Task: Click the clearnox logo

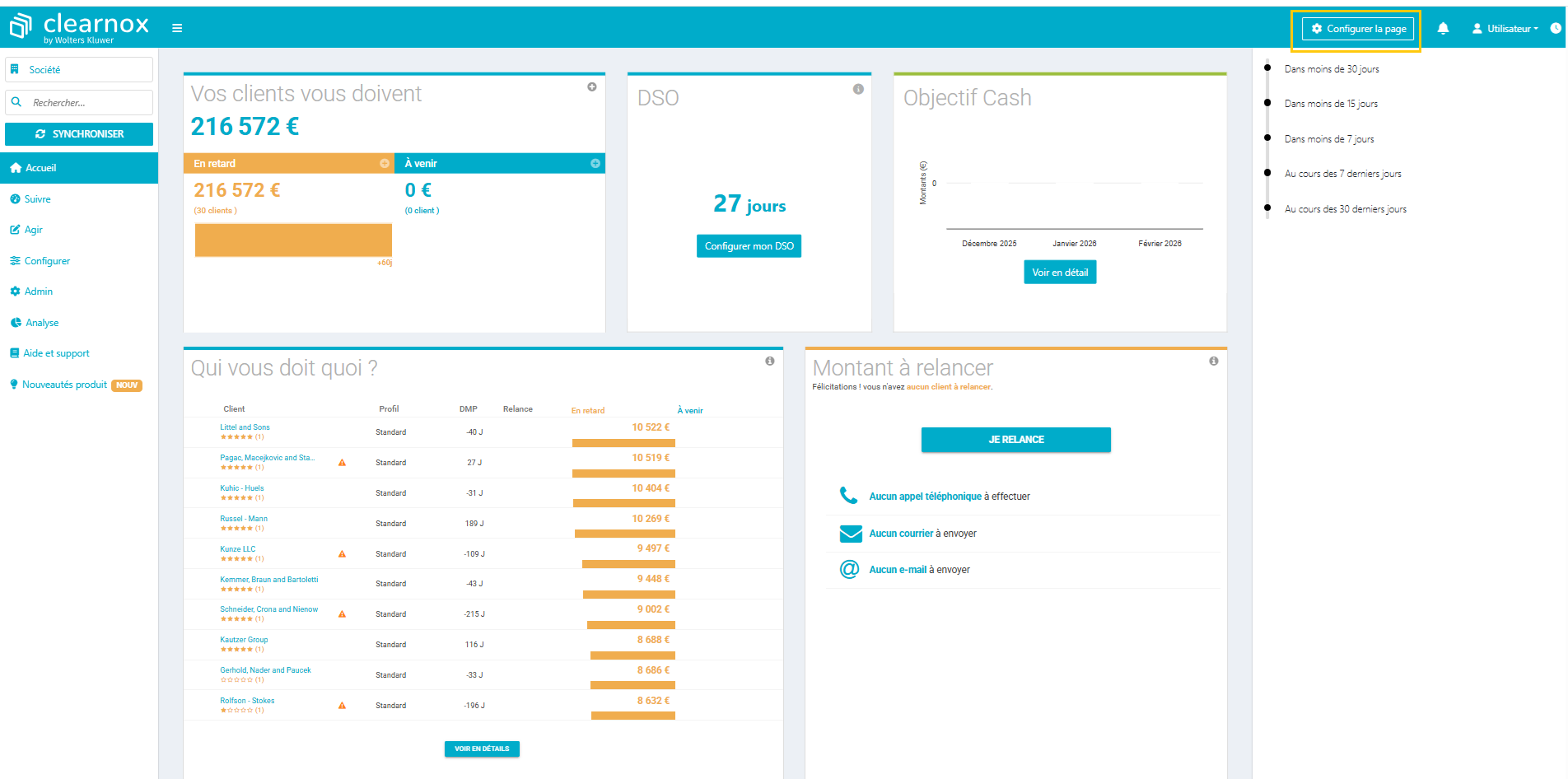Action: [79, 27]
